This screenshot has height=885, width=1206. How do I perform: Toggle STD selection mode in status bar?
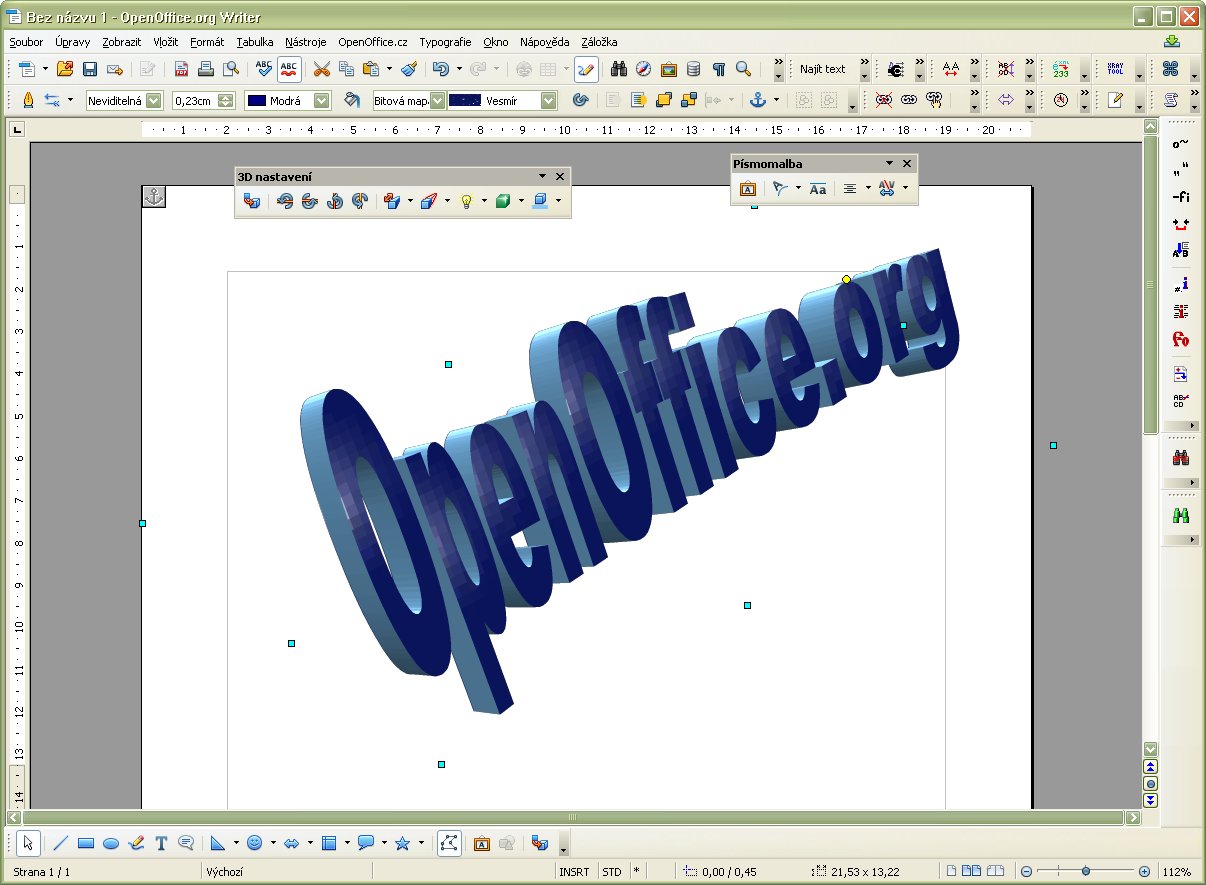tap(611, 872)
